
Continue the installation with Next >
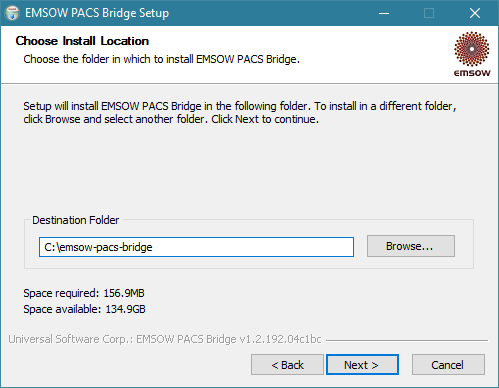coord(362,365)
